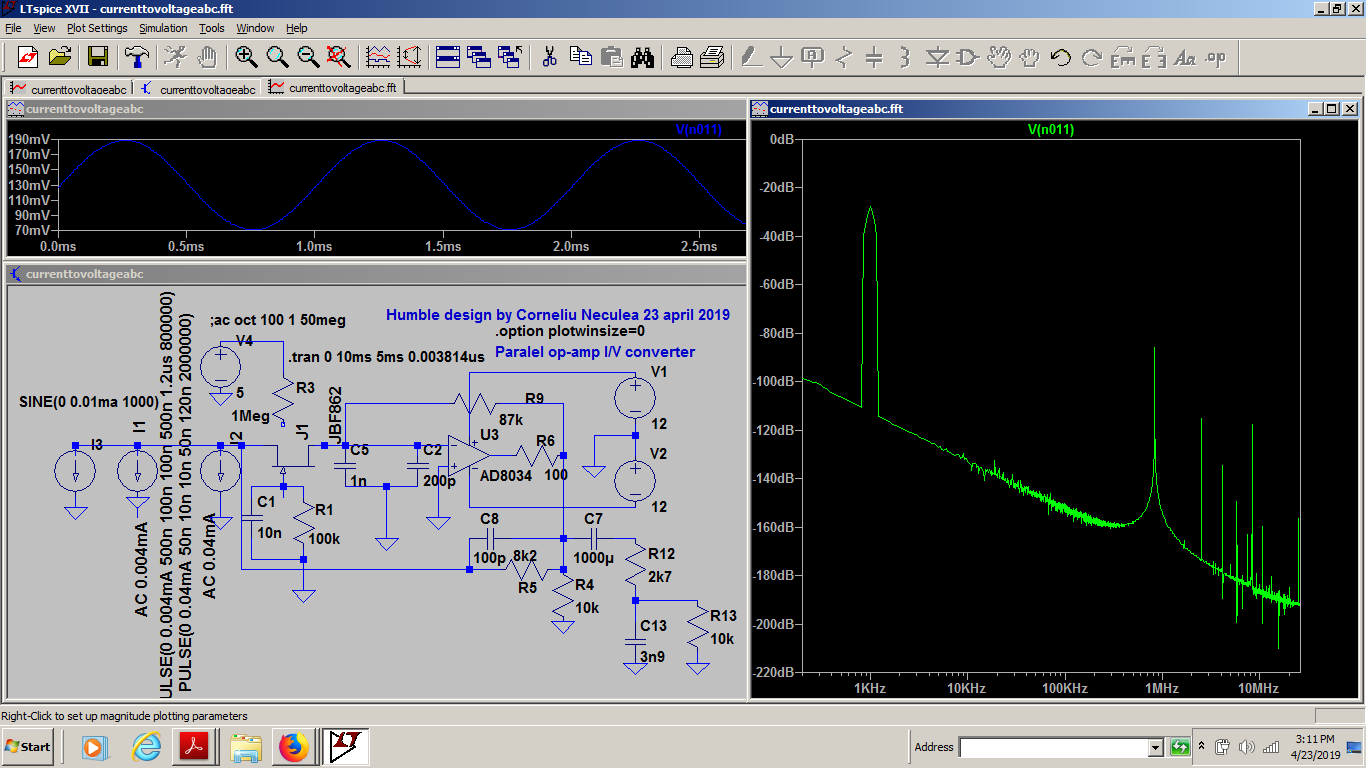Screen dimensions: 1366x768
Task: Switch to the currenttovoltageabc schematic tab
Action: point(197,88)
